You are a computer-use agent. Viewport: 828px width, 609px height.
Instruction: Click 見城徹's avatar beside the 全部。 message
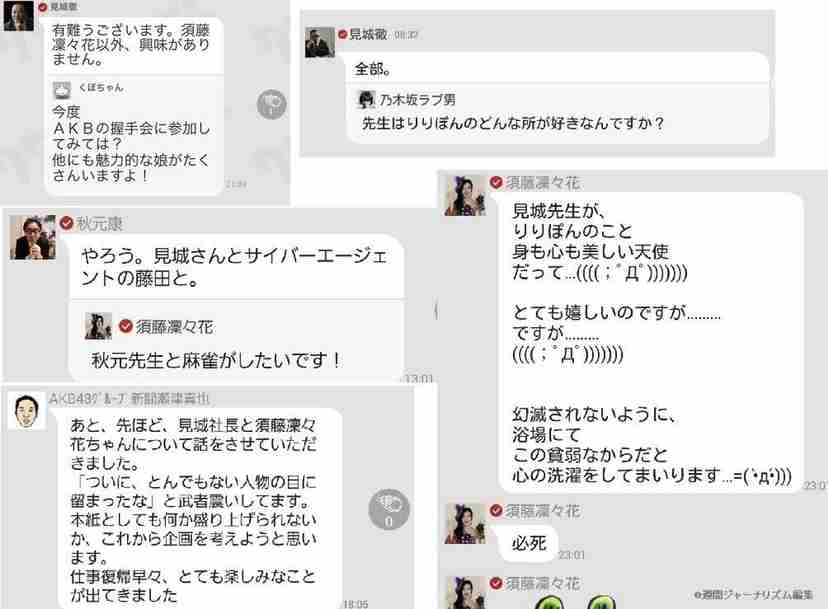click(320, 42)
